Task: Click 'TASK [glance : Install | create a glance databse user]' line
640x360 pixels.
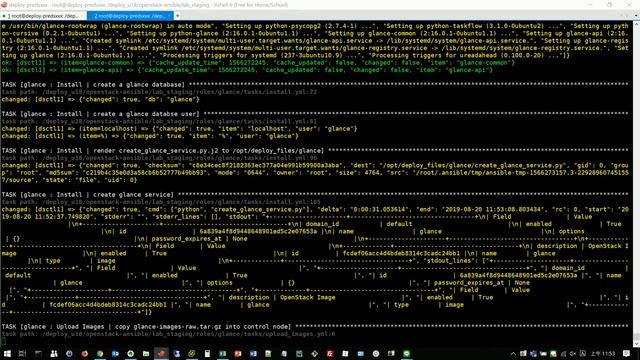Action: (100, 114)
